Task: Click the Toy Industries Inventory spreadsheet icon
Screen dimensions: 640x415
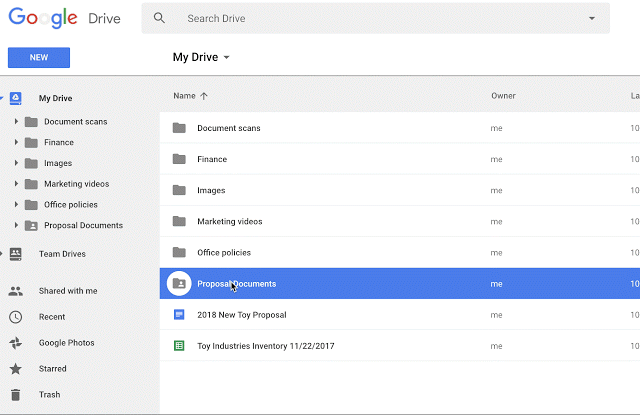Action: pos(179,346)
